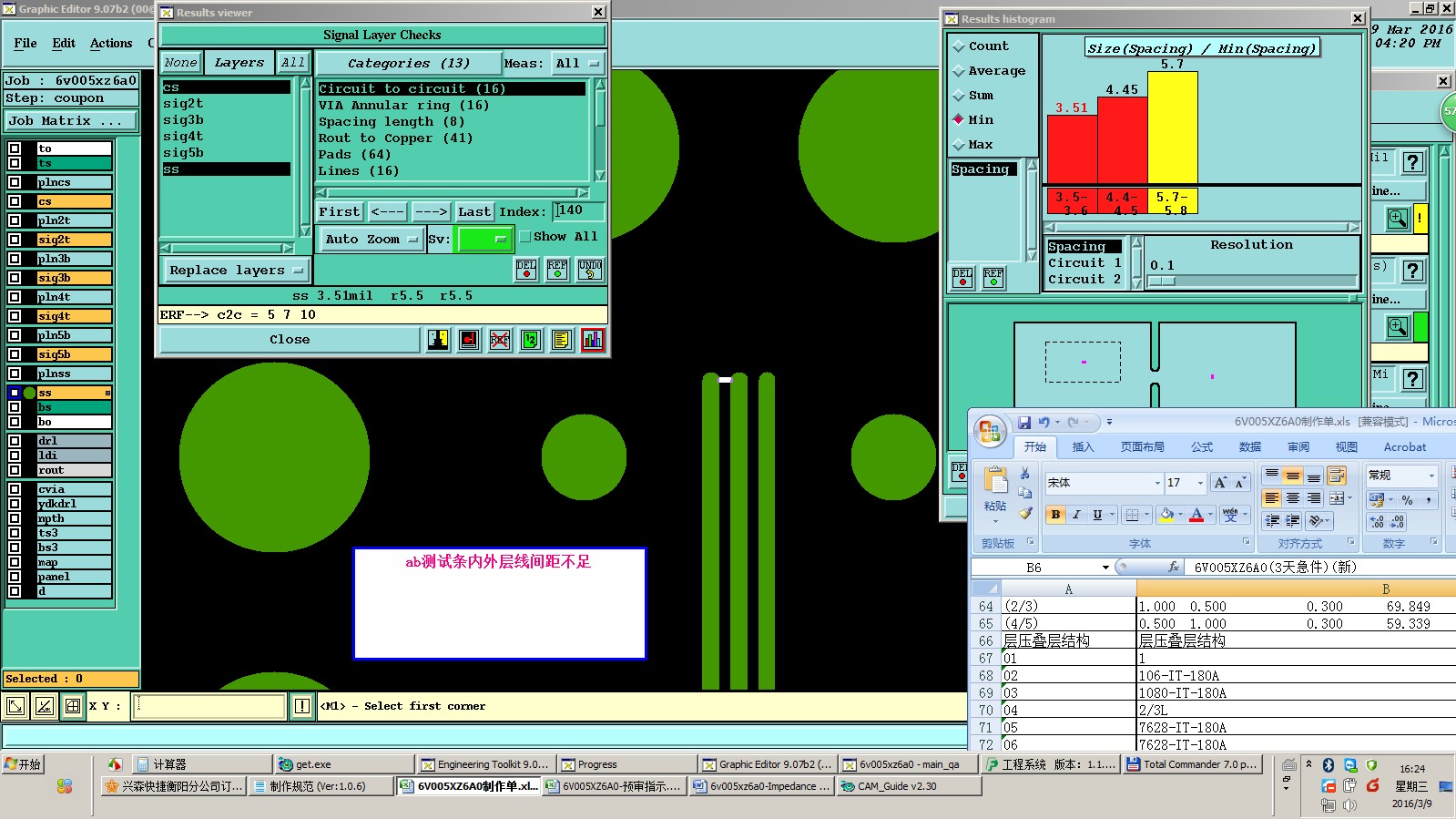Select the Average option in histogram
Screen dimensions: 1456x819
click(989, 71)
